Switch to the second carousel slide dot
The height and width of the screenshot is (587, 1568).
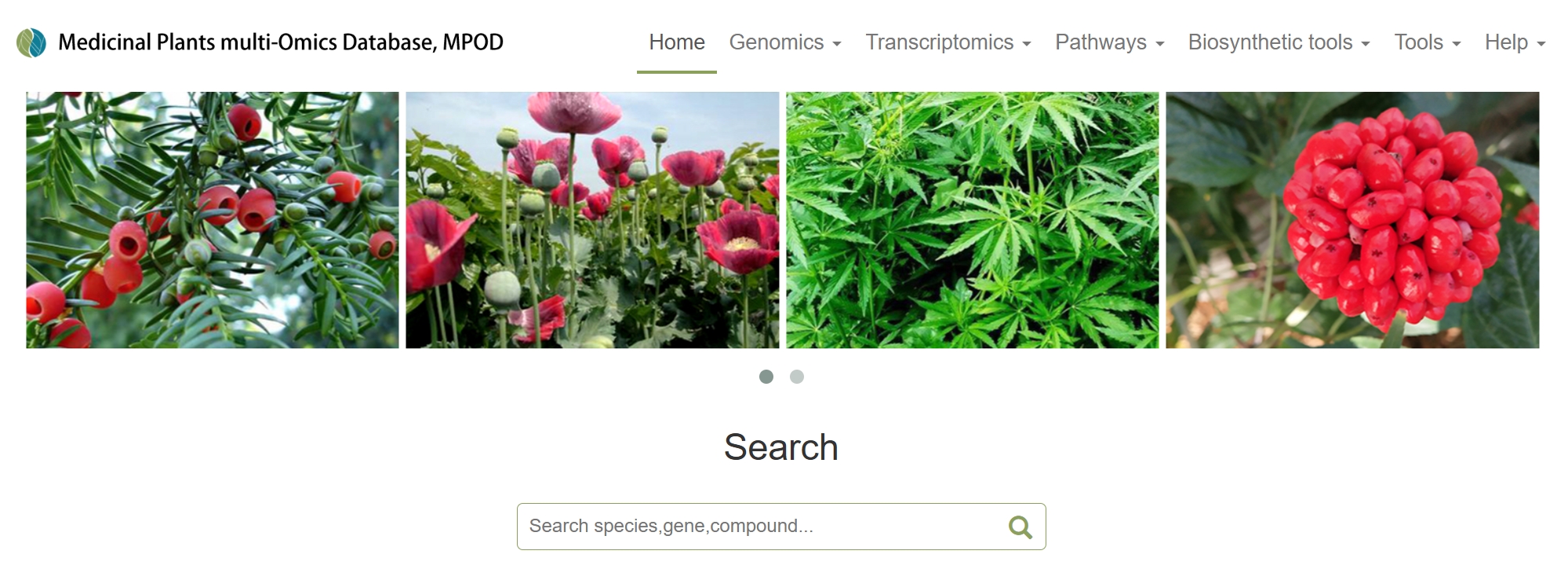coord(797,377)
